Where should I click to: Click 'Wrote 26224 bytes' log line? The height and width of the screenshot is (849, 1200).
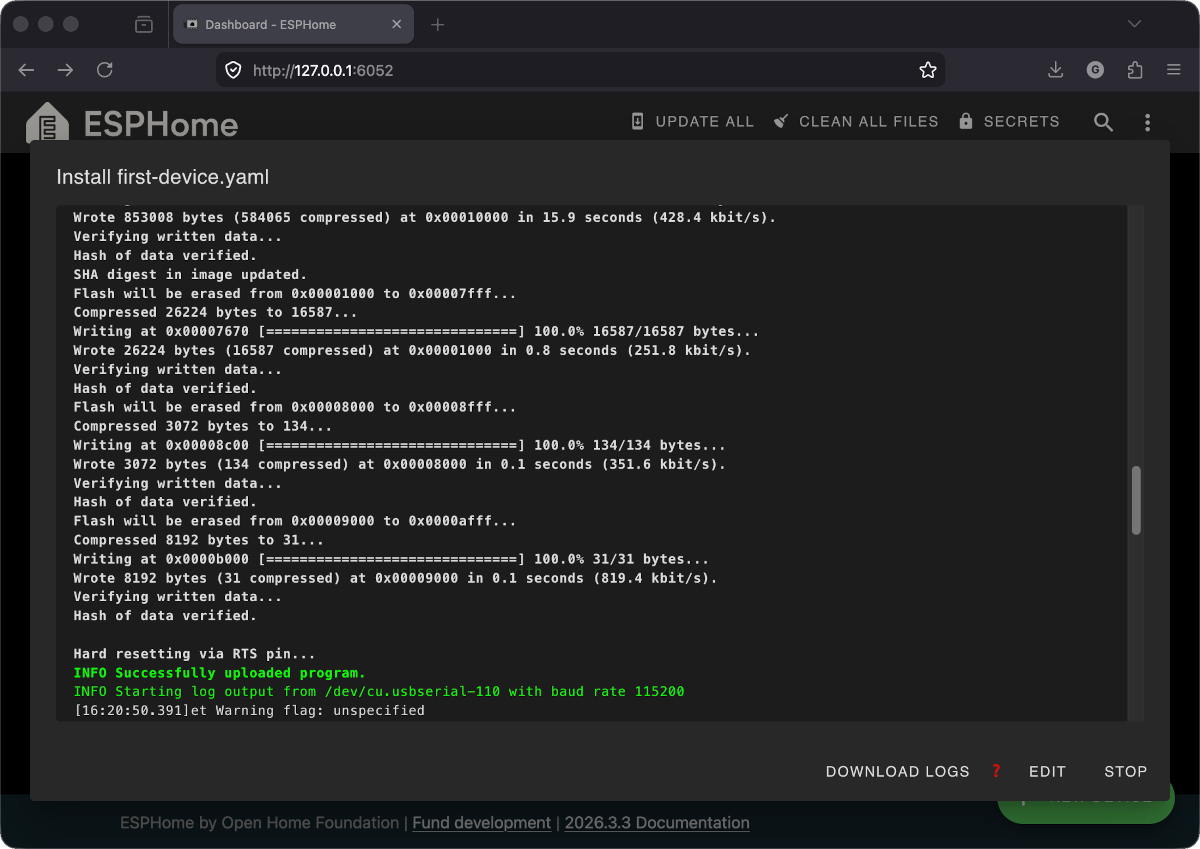point(413,350)
